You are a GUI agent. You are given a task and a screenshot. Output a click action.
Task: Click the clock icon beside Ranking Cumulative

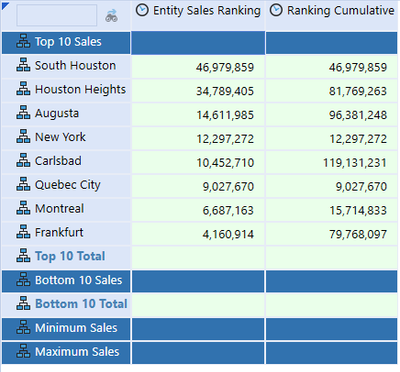click(276, 10)
